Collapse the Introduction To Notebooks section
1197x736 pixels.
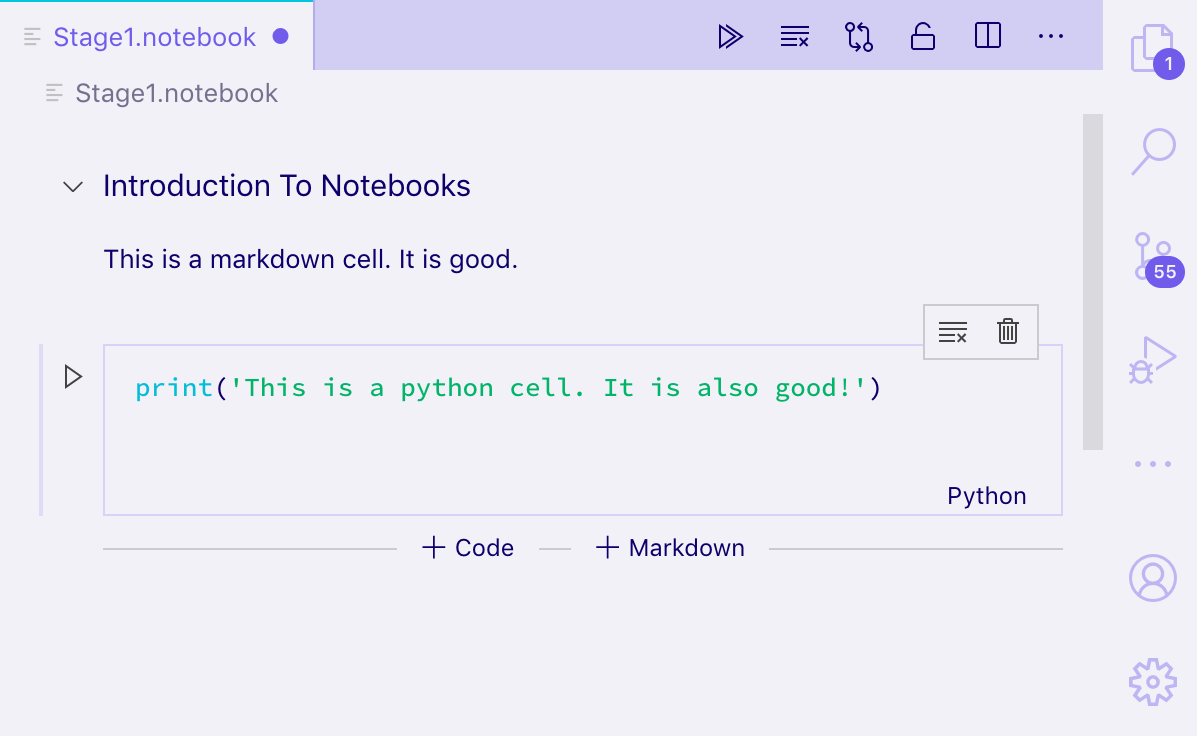click(71, 186)
